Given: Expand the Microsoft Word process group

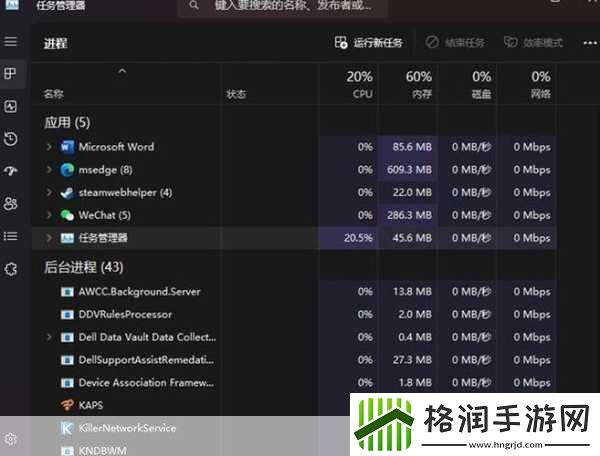Looking at the screenshot, I should point(49,147).
